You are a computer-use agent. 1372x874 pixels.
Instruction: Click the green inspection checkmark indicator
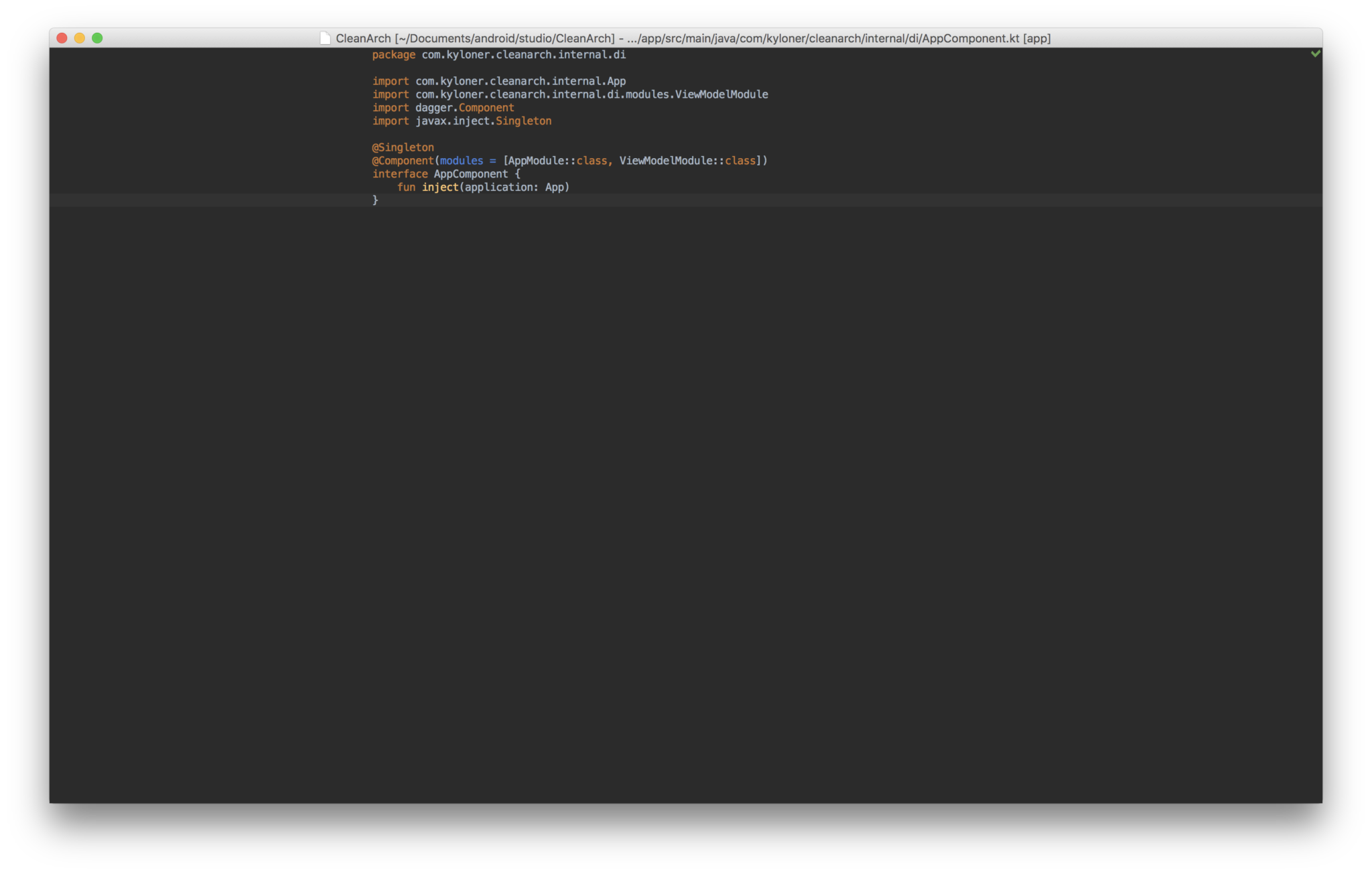coord(1317,53)
